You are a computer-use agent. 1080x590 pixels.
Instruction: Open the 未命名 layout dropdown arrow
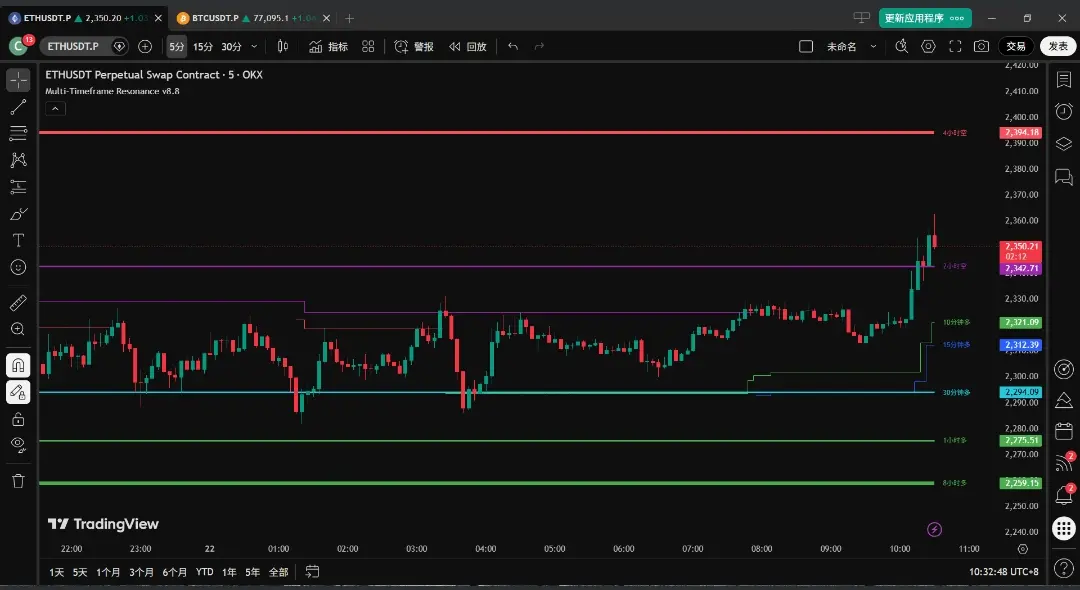(x=873, y=46)
